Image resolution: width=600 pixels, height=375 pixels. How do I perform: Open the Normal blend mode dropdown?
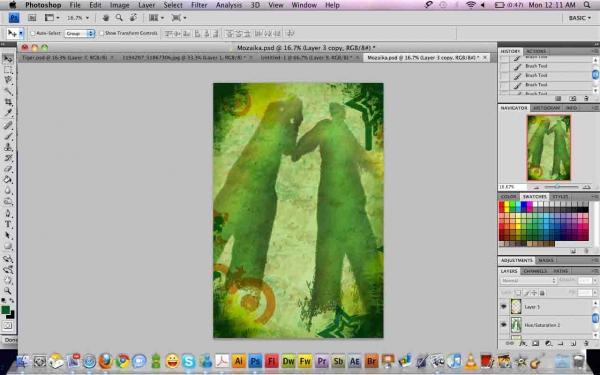pos(528,280)
